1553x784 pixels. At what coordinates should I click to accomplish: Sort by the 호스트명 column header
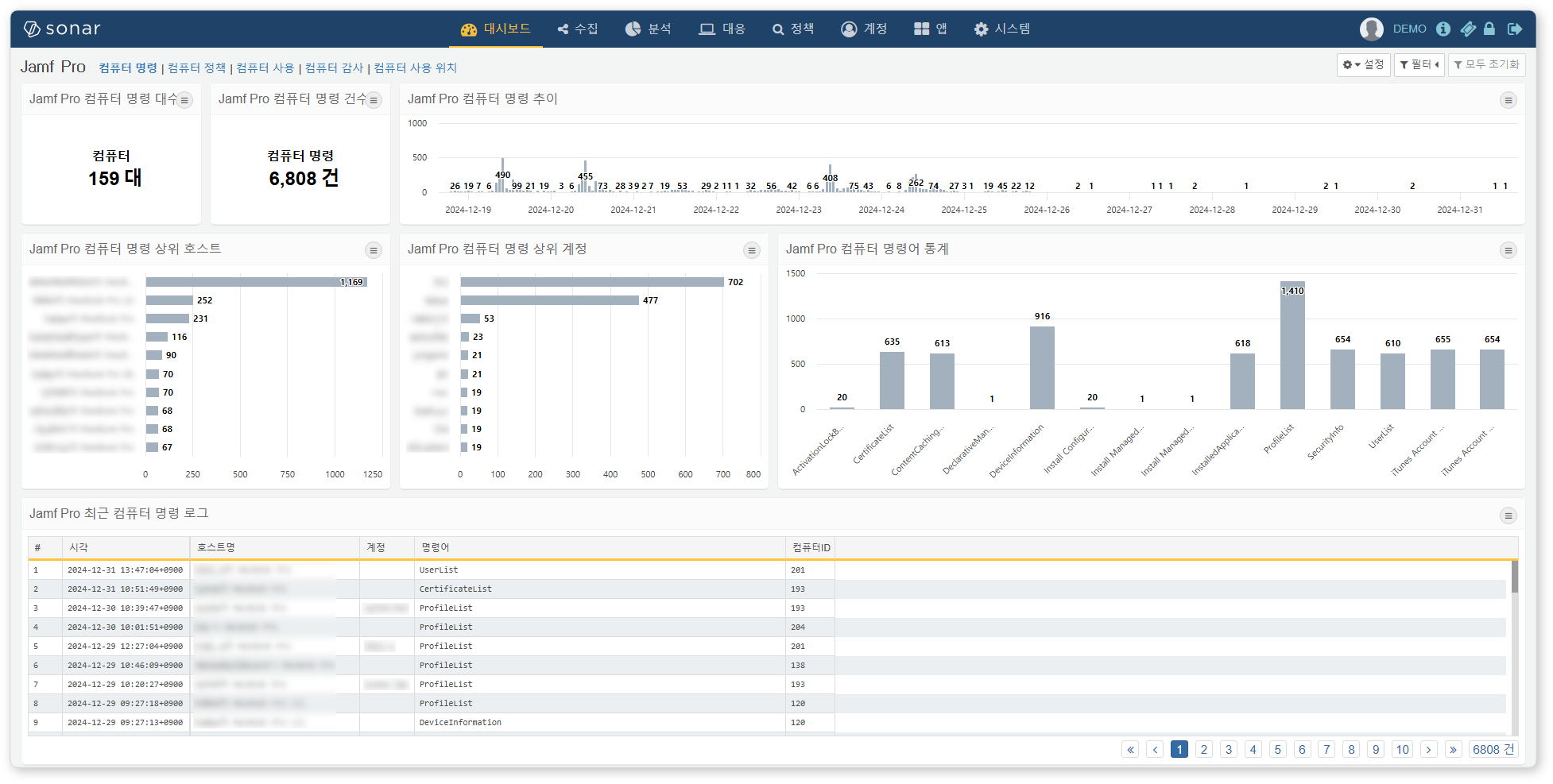click(274, 547)
